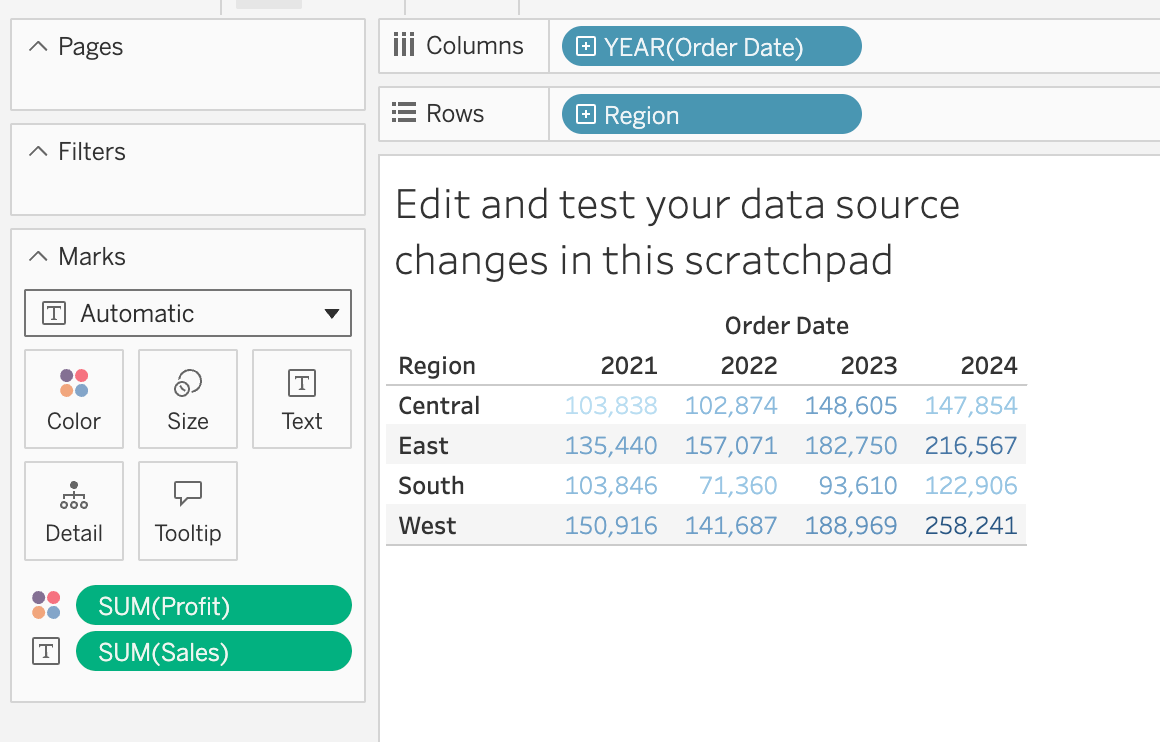This screenshot has width=1160, height=742.
Task: Expand the Region pill hierarchy
Action: click(585, 114)
